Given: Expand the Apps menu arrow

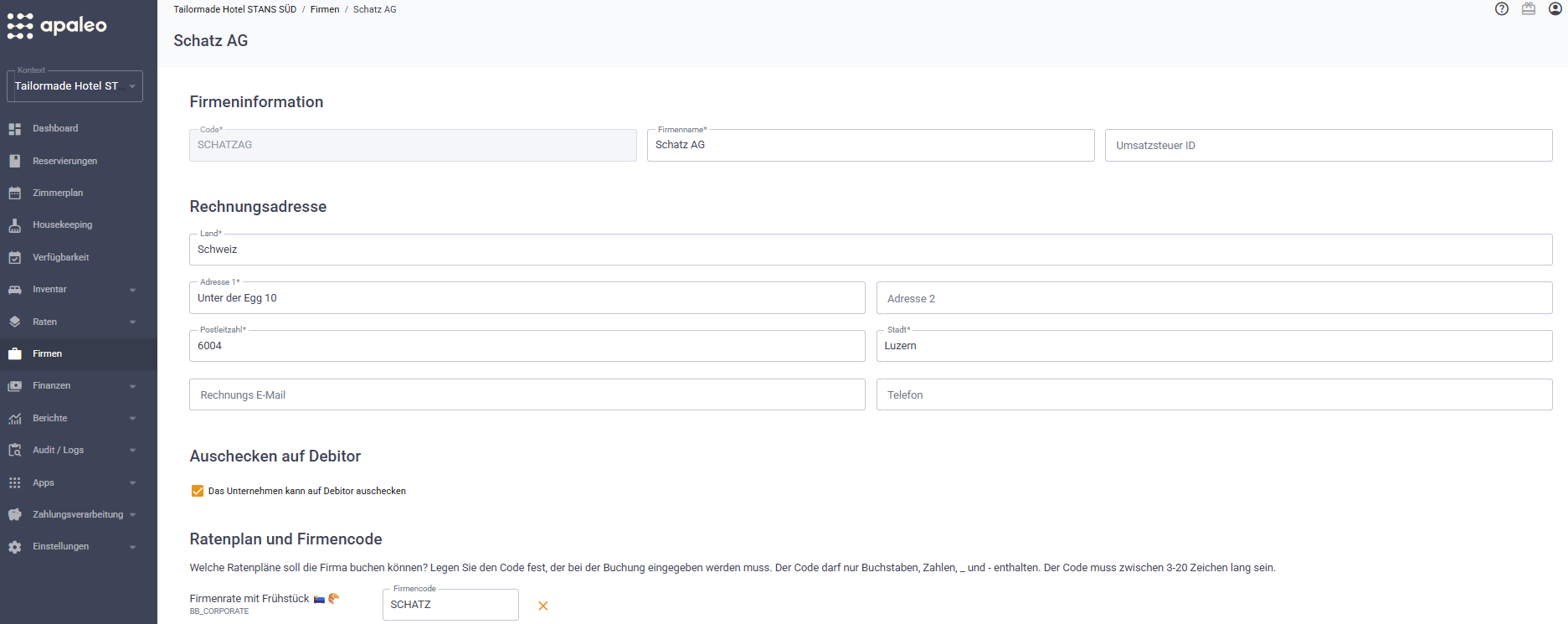Looking at the screenshot, I should click(132, 482).
